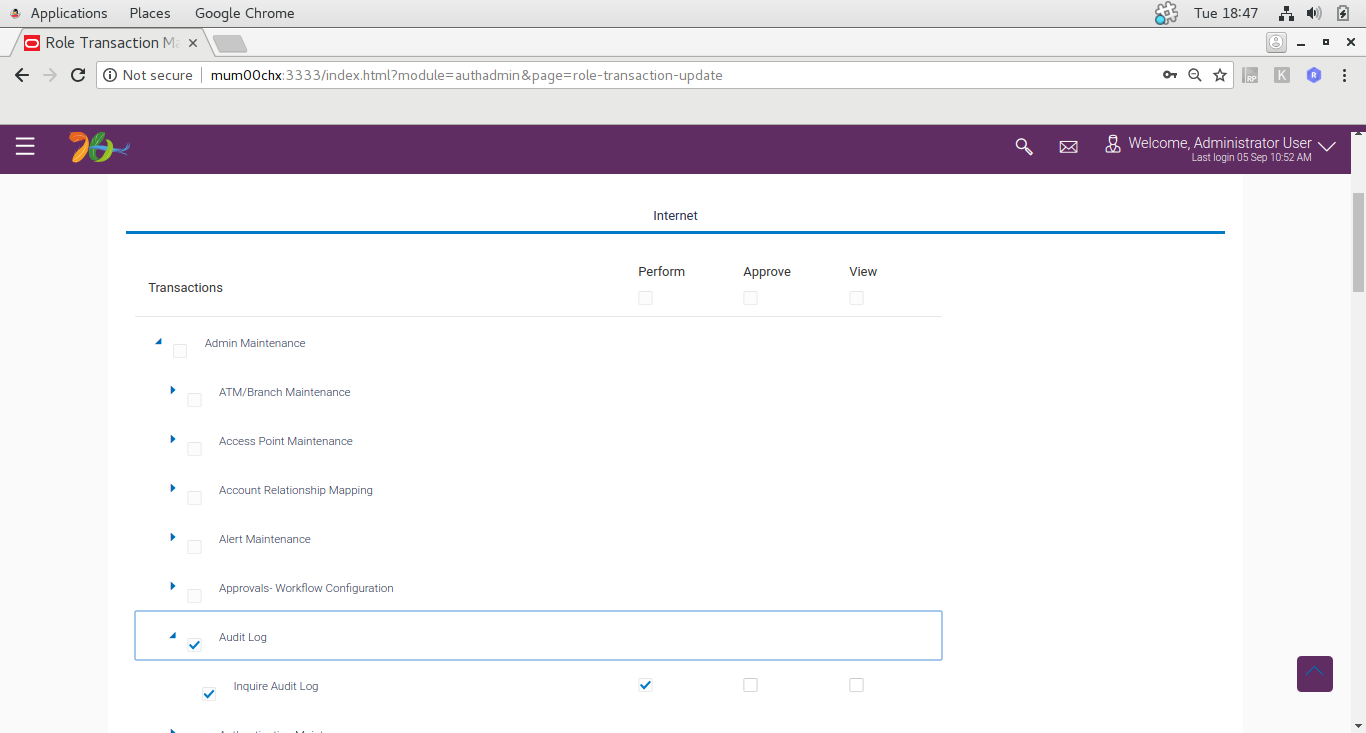Collapse the Admin Maintenance tree node
Screen dimensions: 1366x733
158,341
